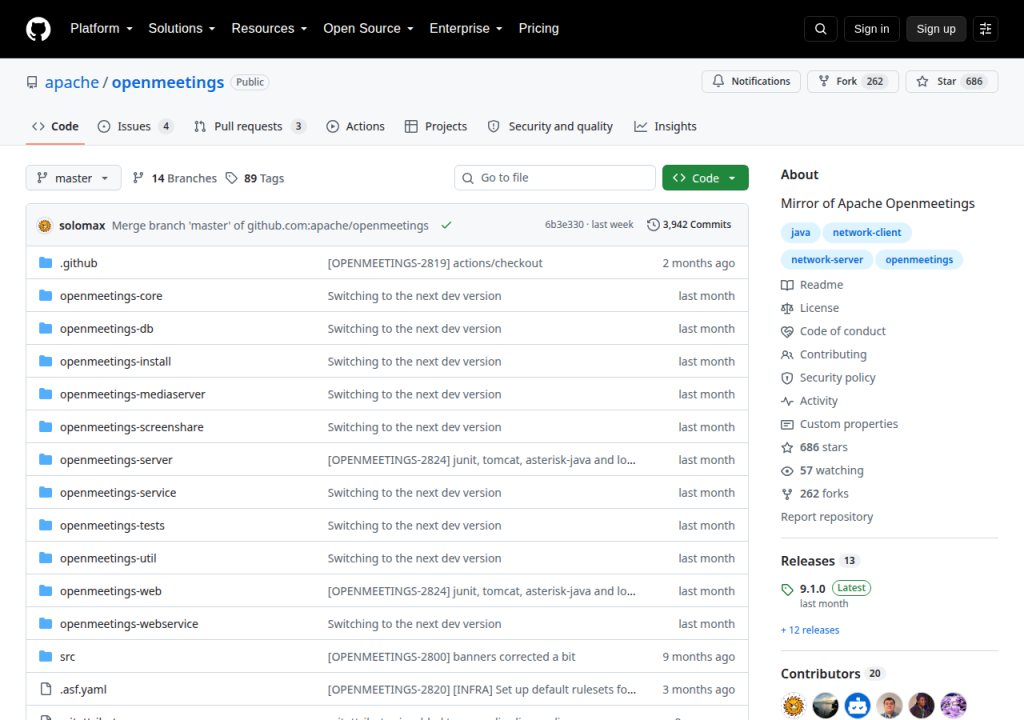Screen dimensions: 1024x720
Task: Open first contributor avatar
Action: pos(793,706)
